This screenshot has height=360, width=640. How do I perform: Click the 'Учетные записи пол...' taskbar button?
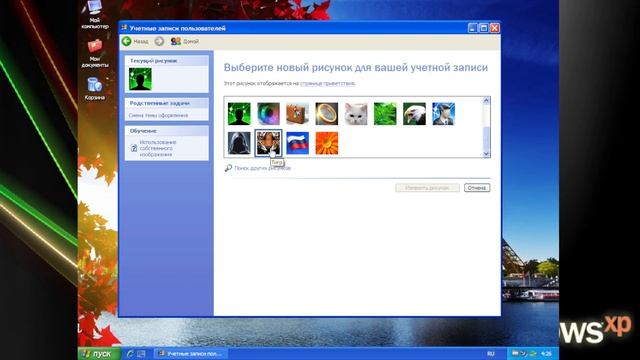click(191, 354)
